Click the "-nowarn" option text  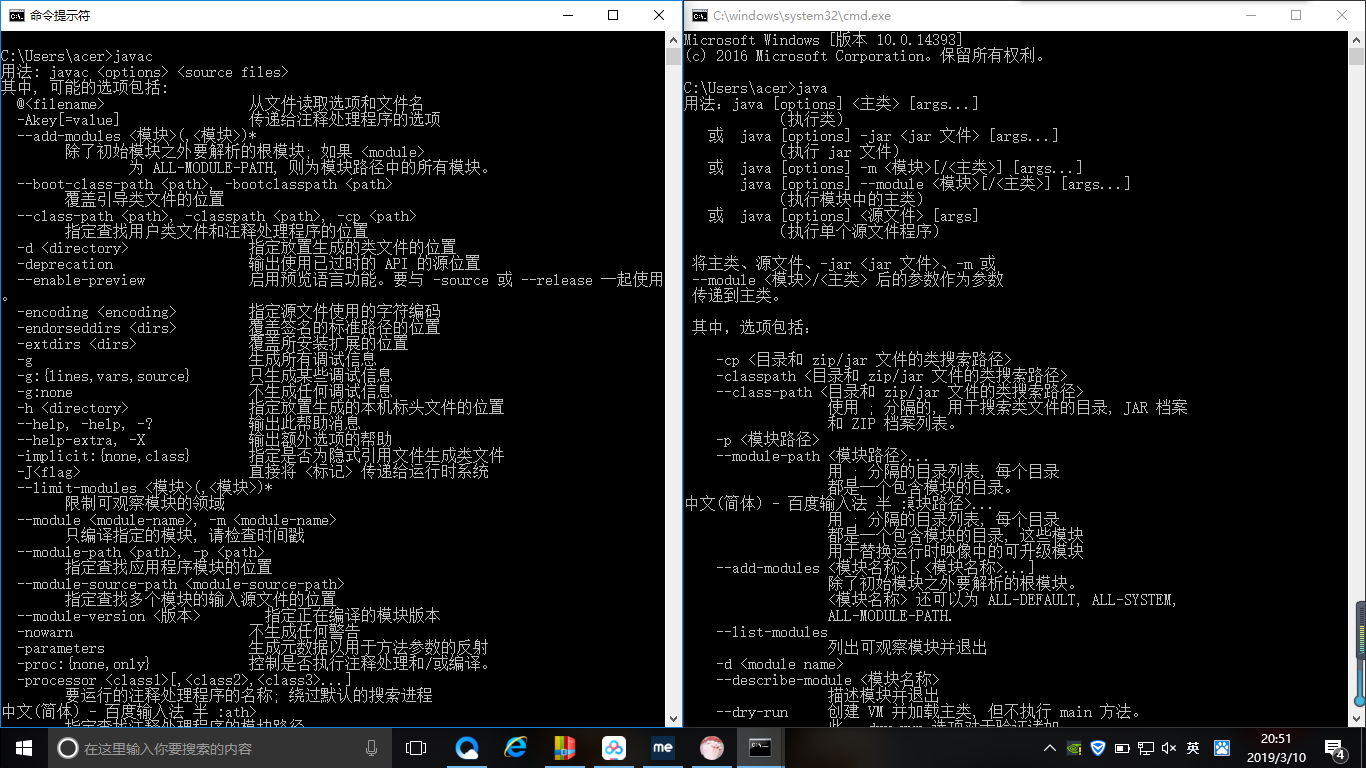point(45,633)
